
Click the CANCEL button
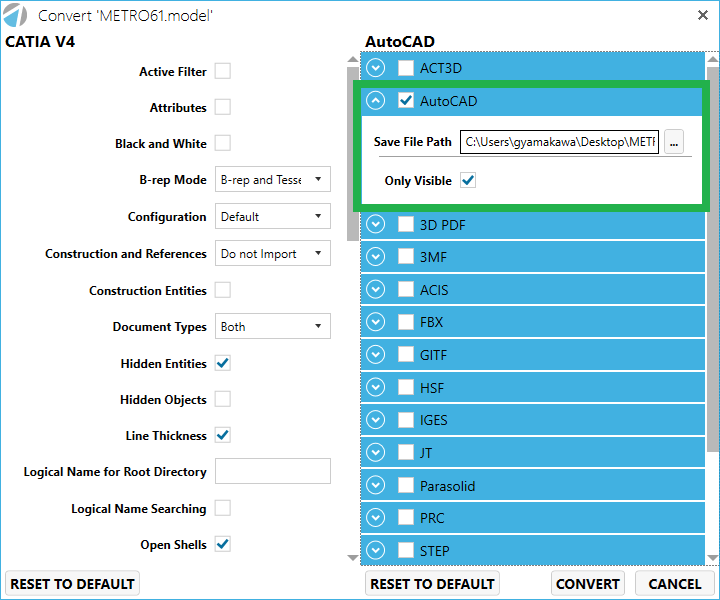pos(675,583)
